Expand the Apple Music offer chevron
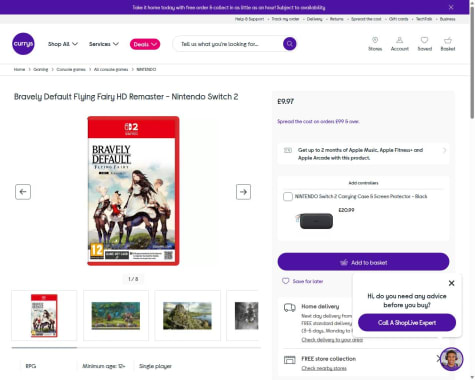Image resolution: width=475 pixels, height=380 pixels. 444,150
